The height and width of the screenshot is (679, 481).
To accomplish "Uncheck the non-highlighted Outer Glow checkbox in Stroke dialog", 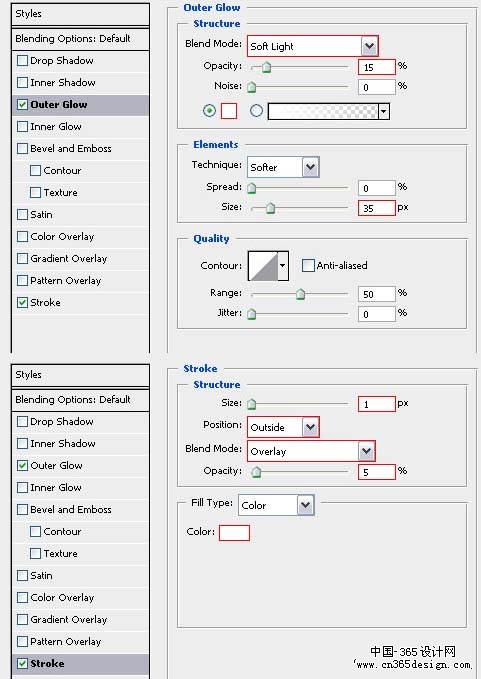I will [x=23, y=466].
